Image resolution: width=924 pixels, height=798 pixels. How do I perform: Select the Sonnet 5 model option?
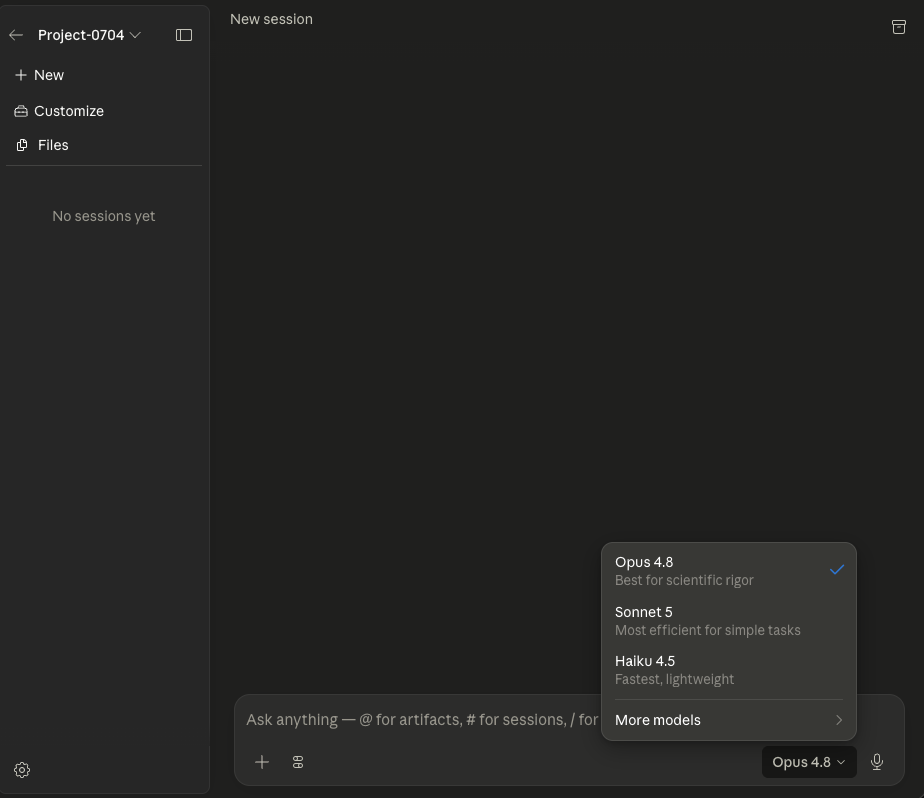(x=729, y=621)
